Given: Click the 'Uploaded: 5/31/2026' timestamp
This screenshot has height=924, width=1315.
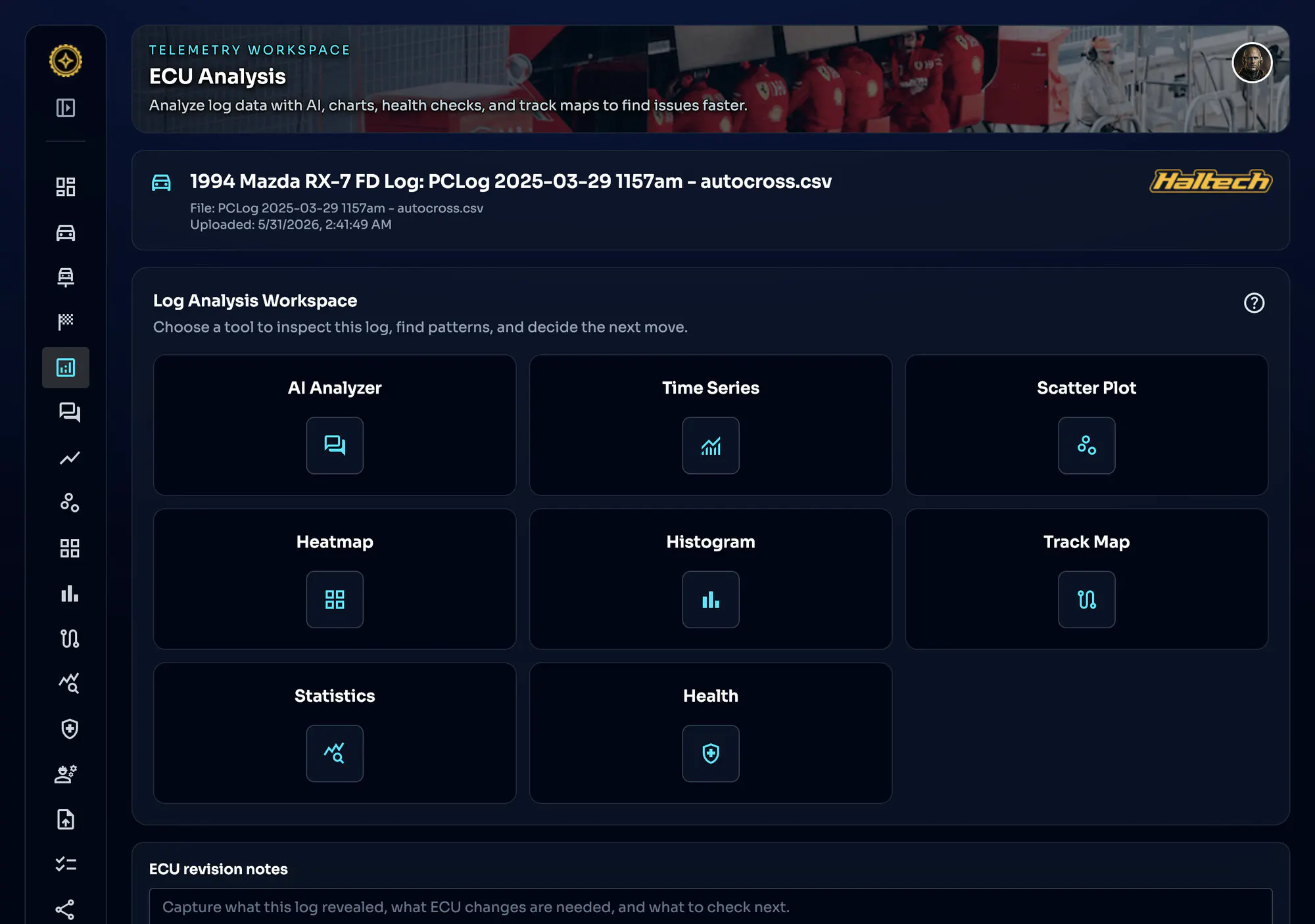Looking at the screenshot, I should coord(291,225).
